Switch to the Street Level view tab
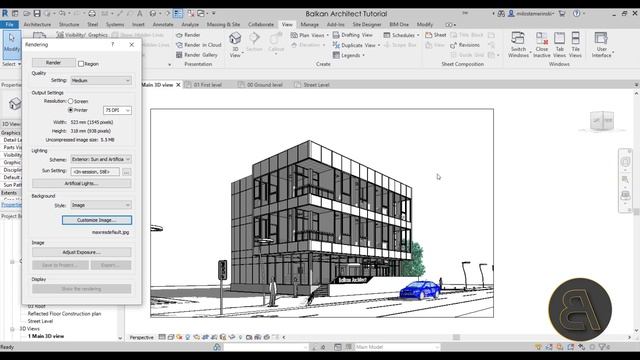The height and width of the screenshot is (360, 640). (x=316, y=85)
